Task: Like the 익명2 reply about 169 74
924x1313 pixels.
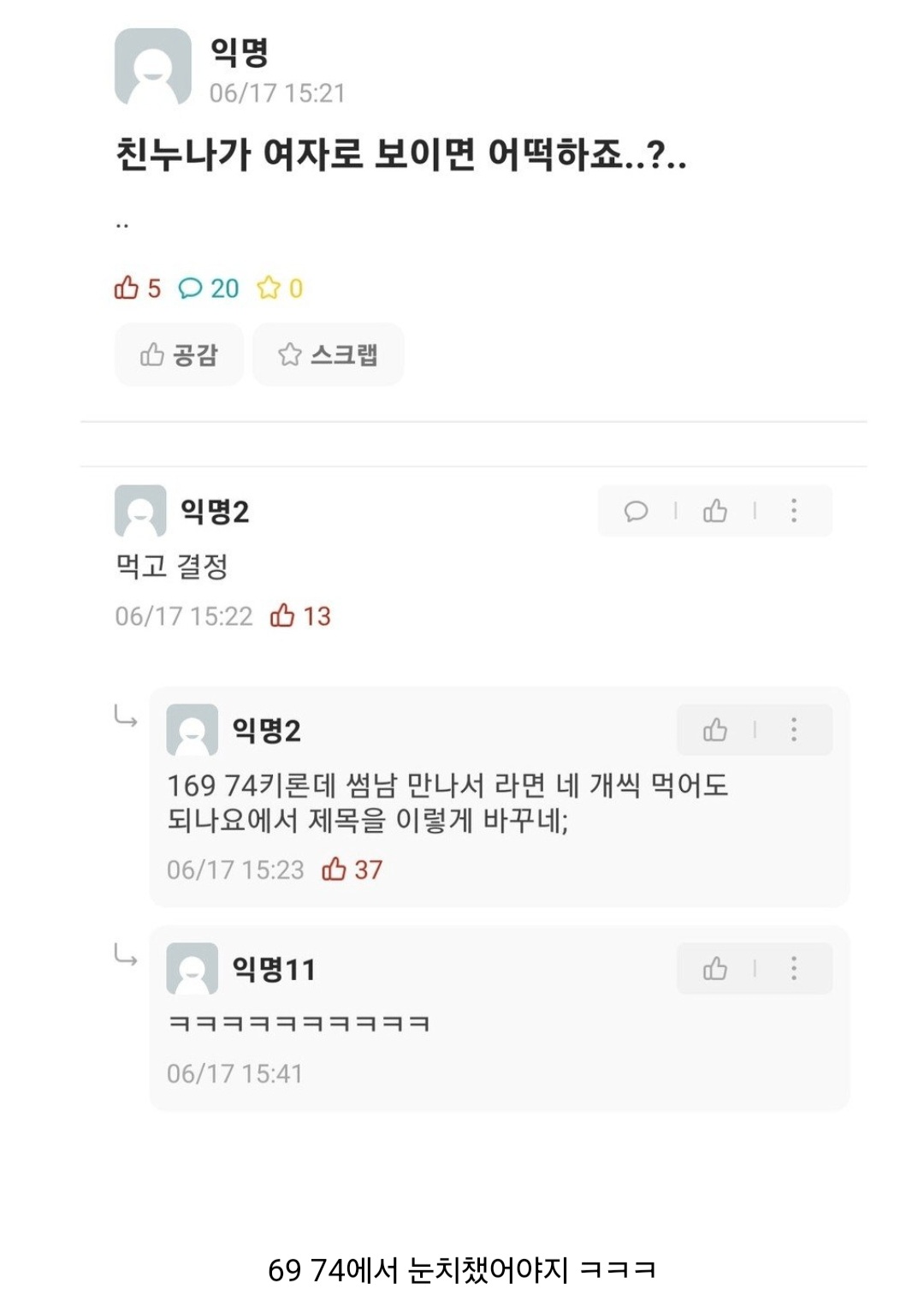Action: pos(714,730)
